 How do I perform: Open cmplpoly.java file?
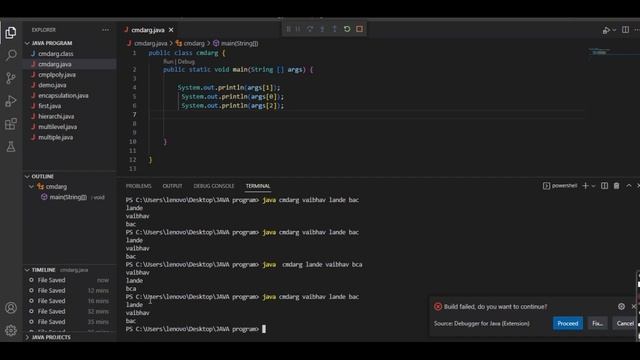tap(57, 75)
